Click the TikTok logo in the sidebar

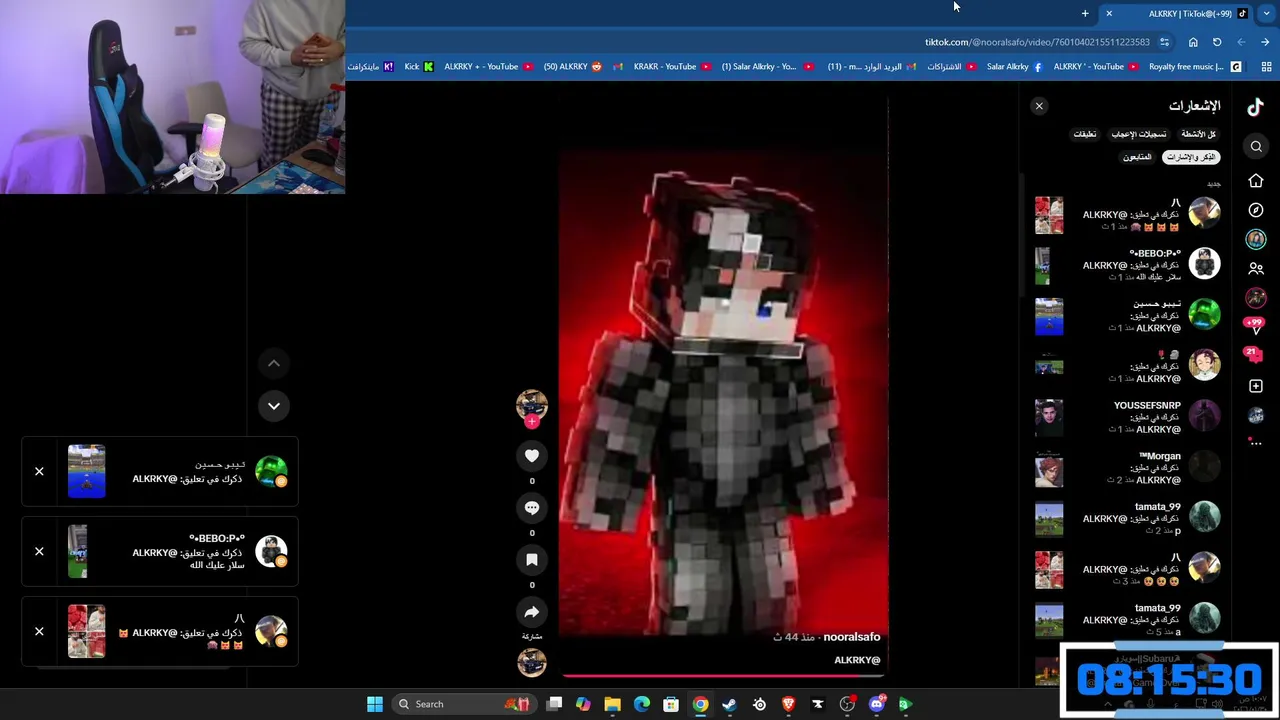point(1255,106)
